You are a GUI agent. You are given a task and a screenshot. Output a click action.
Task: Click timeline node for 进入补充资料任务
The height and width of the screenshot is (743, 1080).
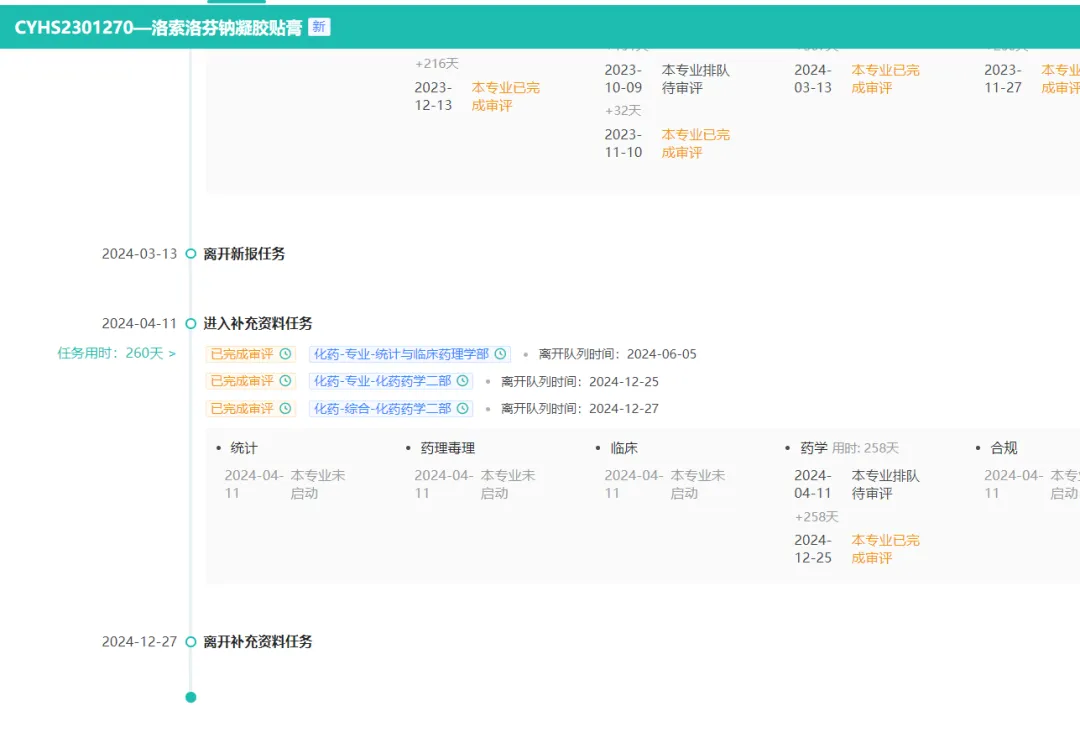coord(191,323)
